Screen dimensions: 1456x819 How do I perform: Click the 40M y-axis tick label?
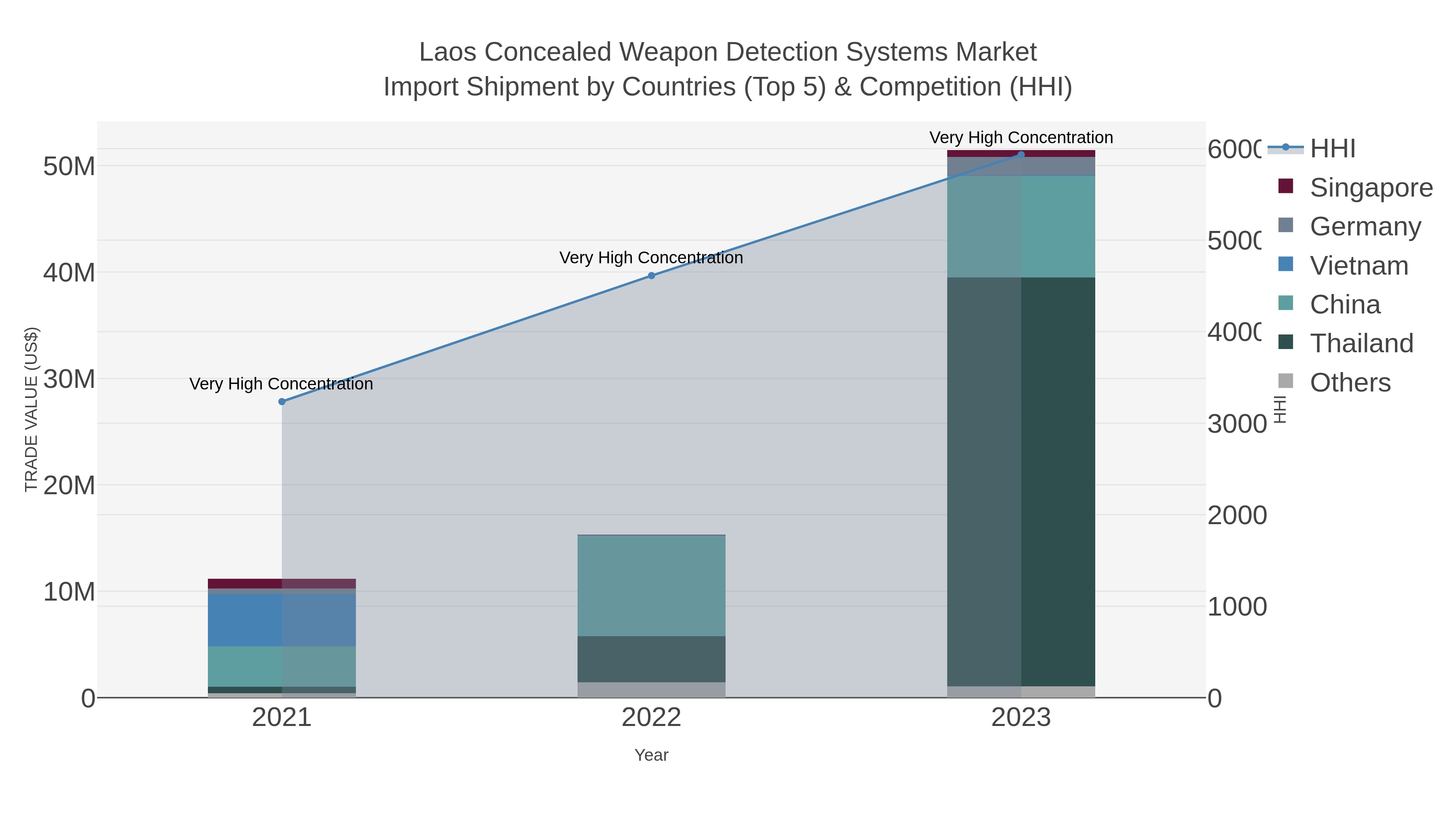[69, 273]
